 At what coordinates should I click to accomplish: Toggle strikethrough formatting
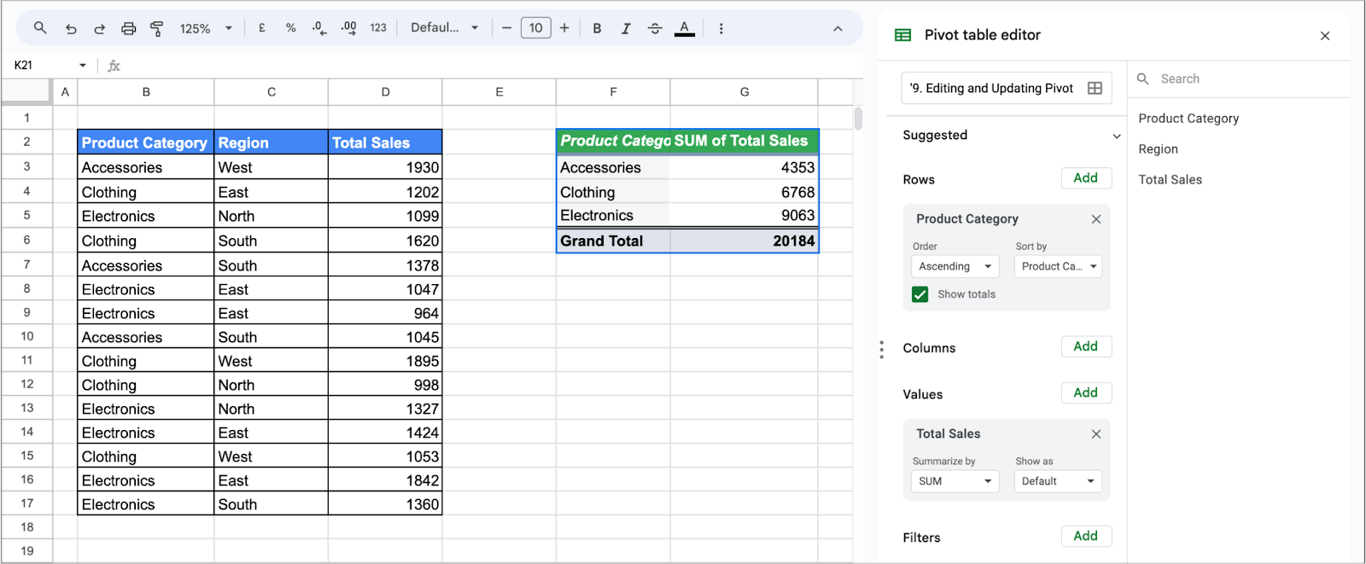[655, 28]
